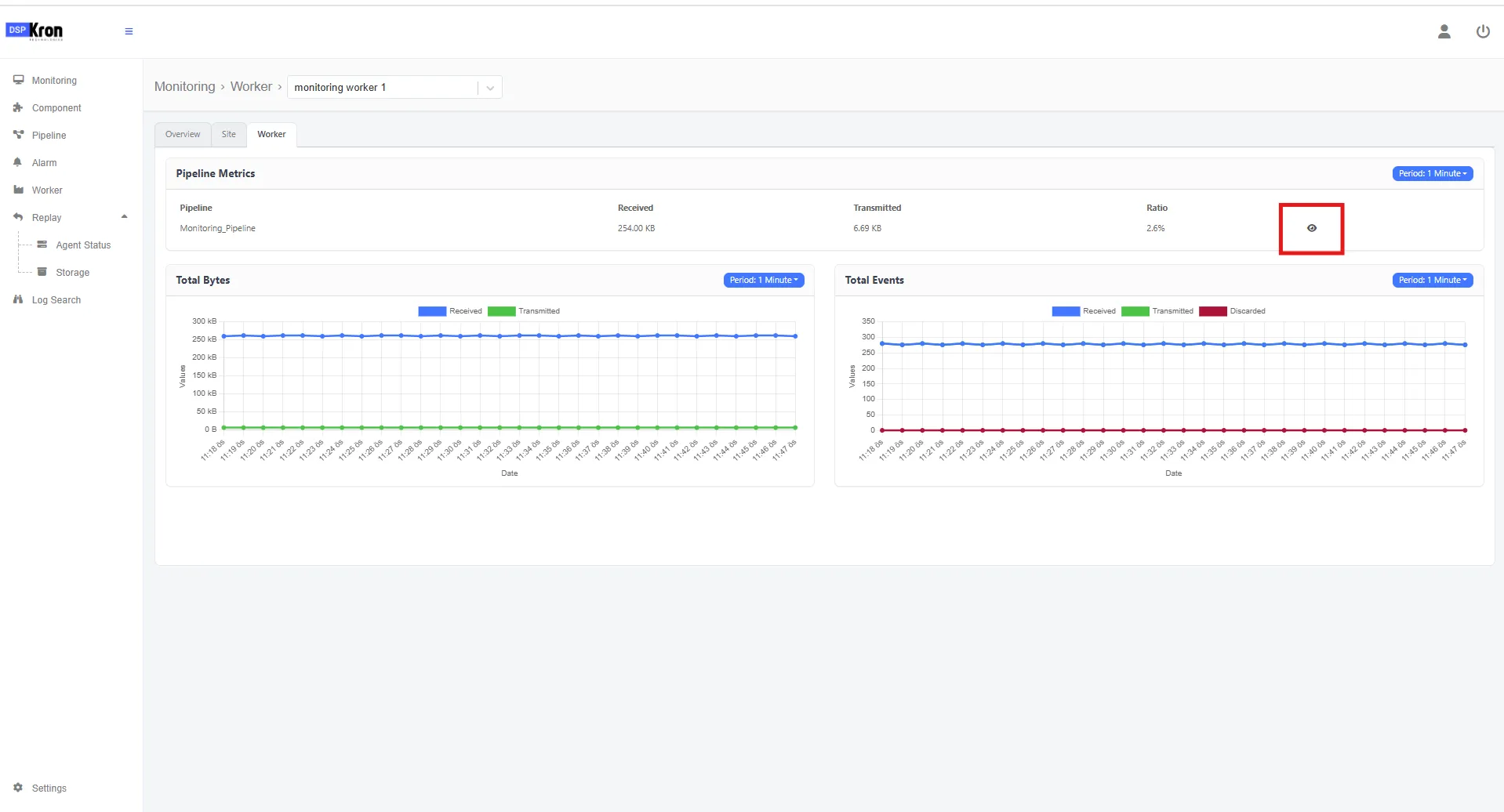This screenshot has height=812, width=1504.
Task: Open the monitoring worker 1 dropdown
Action: tap(394, 87)
